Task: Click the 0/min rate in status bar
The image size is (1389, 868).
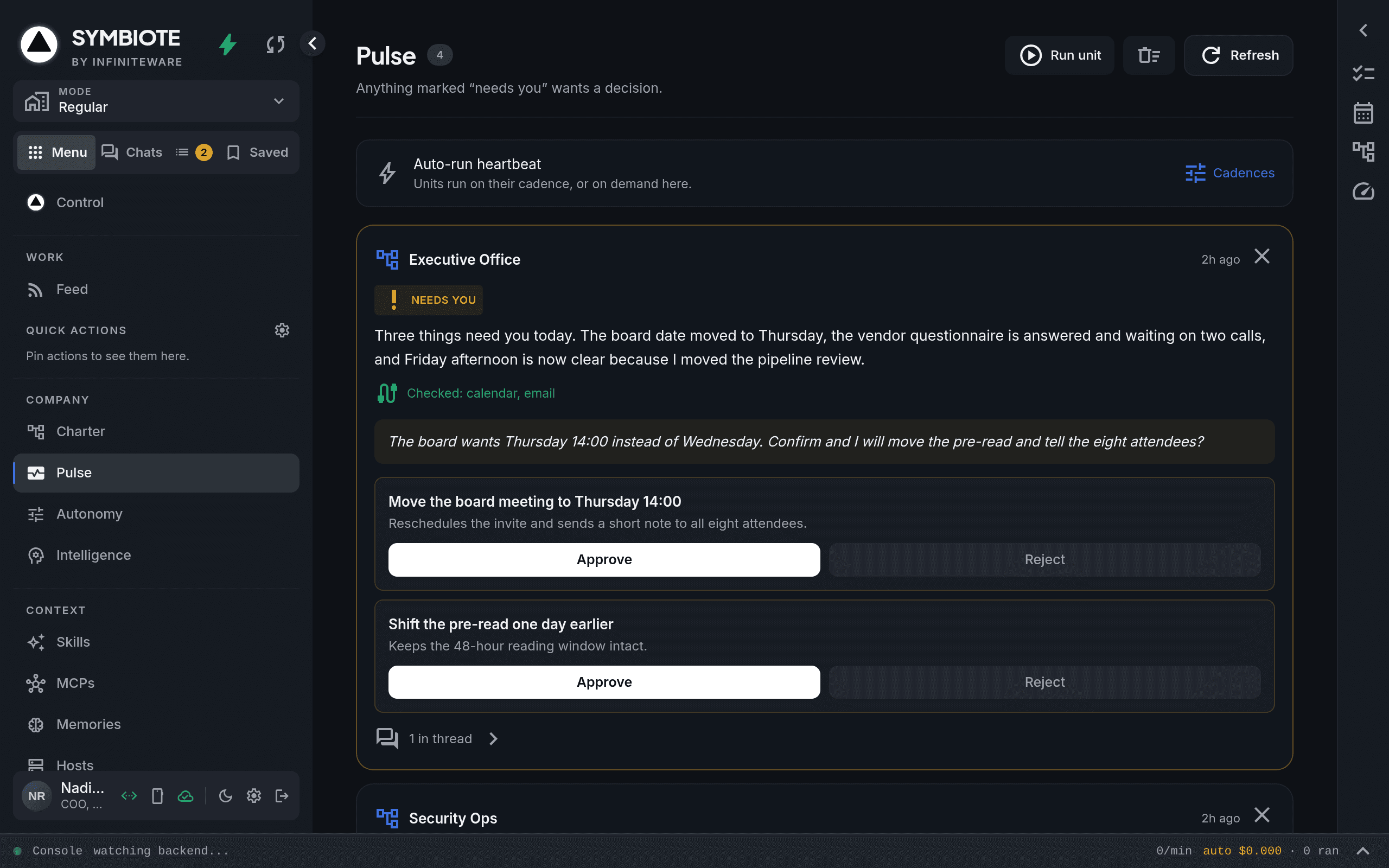Action: [x=1174, y=851]
